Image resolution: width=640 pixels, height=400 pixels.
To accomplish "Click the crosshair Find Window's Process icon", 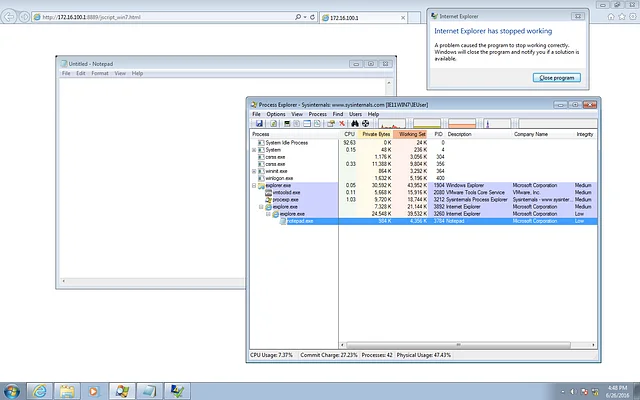I will click(x=365, y=123).
